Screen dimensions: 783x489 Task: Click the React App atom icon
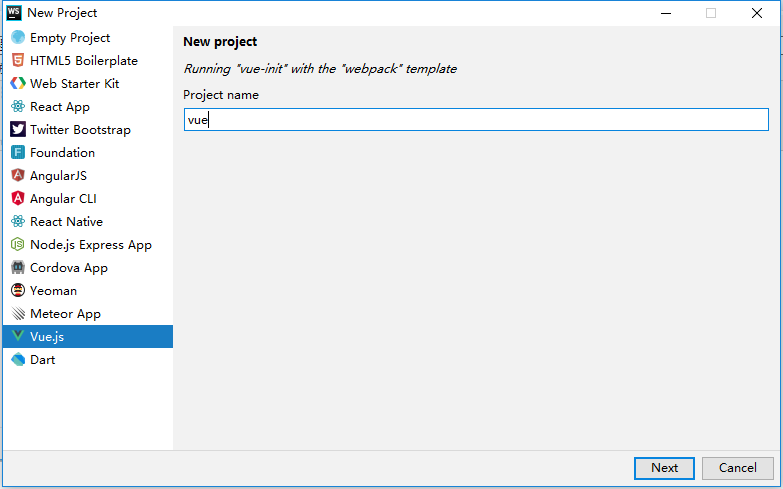click(x=18, y=107)
